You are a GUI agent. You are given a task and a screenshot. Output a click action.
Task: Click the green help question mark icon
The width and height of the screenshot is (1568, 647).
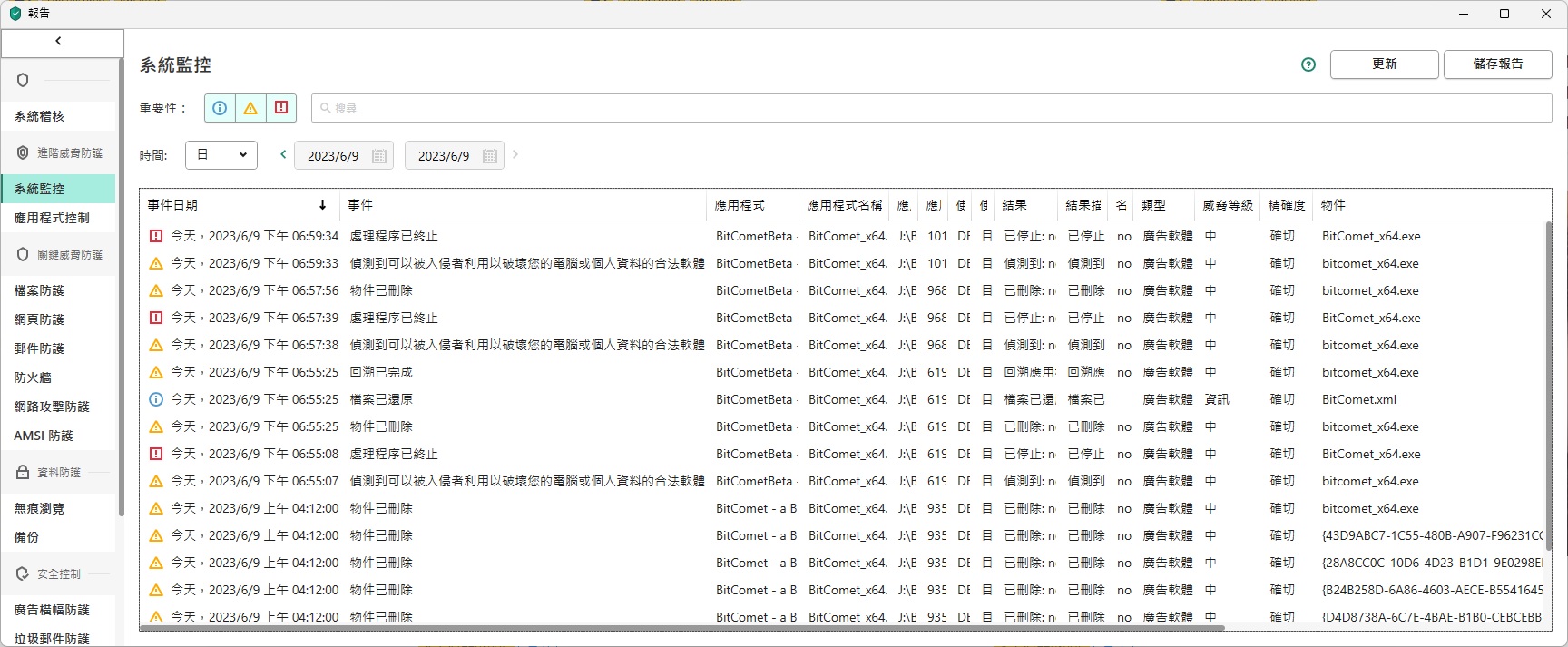[1308, 64]
